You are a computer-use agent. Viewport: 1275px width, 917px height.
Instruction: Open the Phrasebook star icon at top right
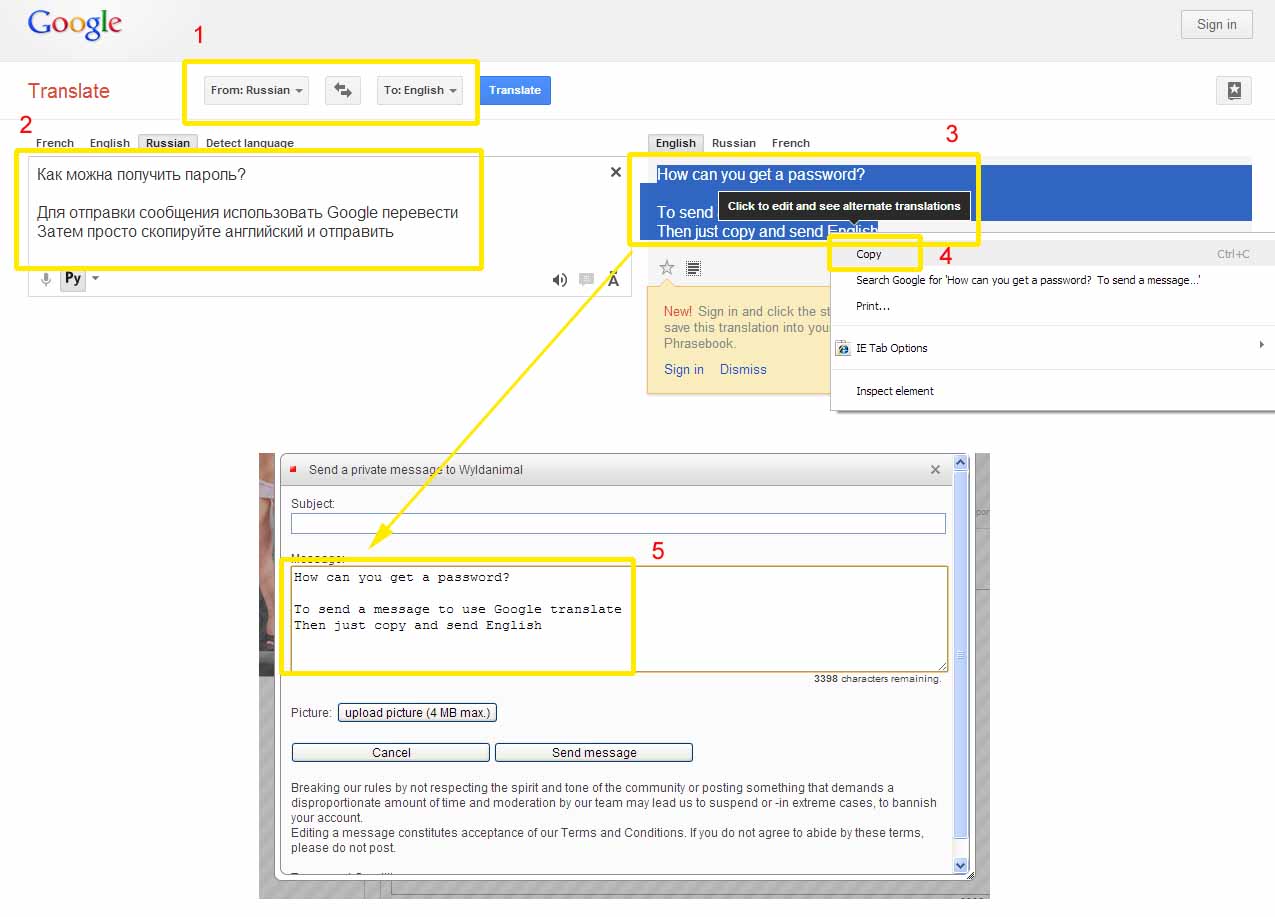(1234, 90)
